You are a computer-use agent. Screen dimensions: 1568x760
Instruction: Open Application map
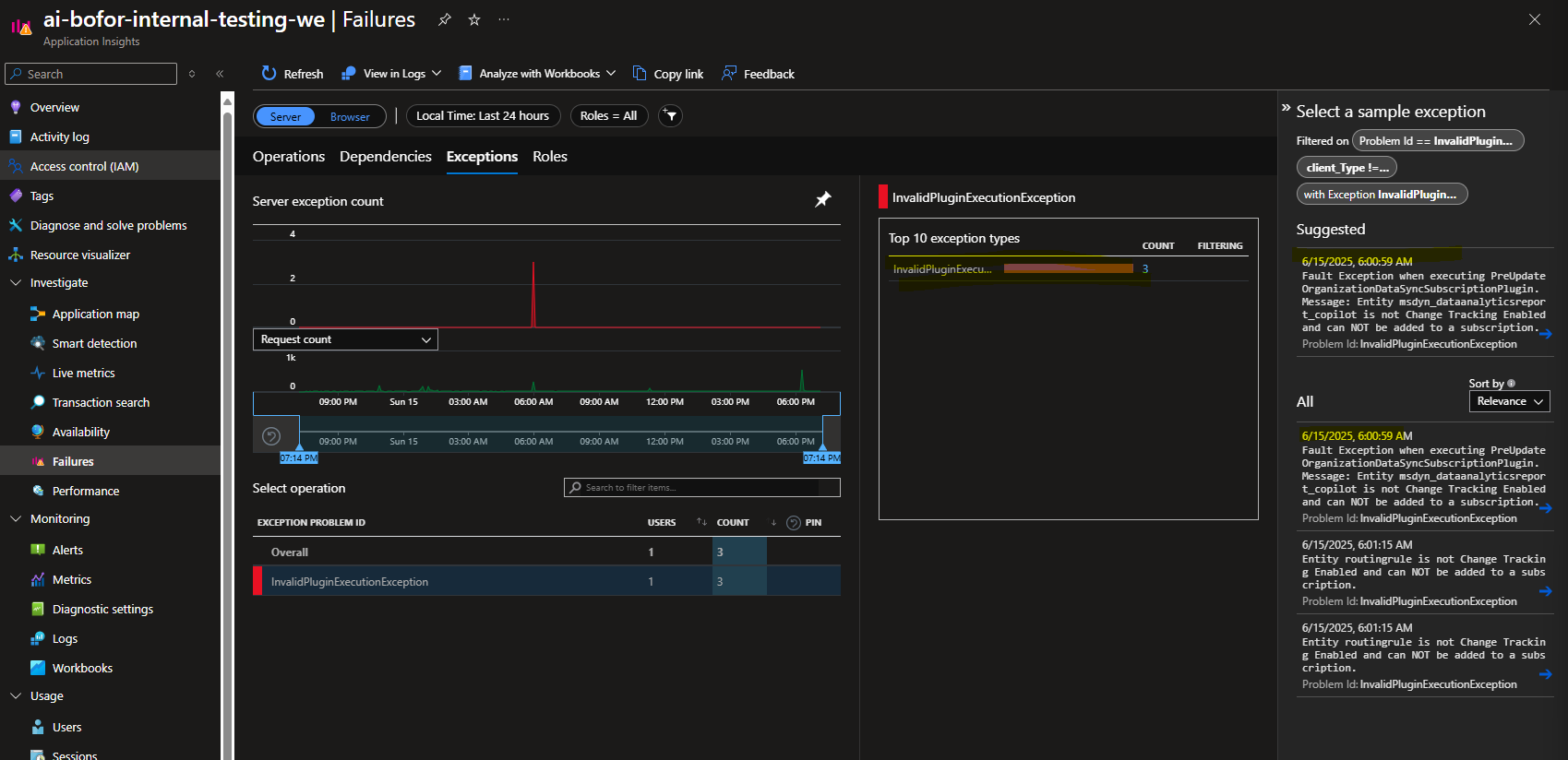click(x=96, y=314)
